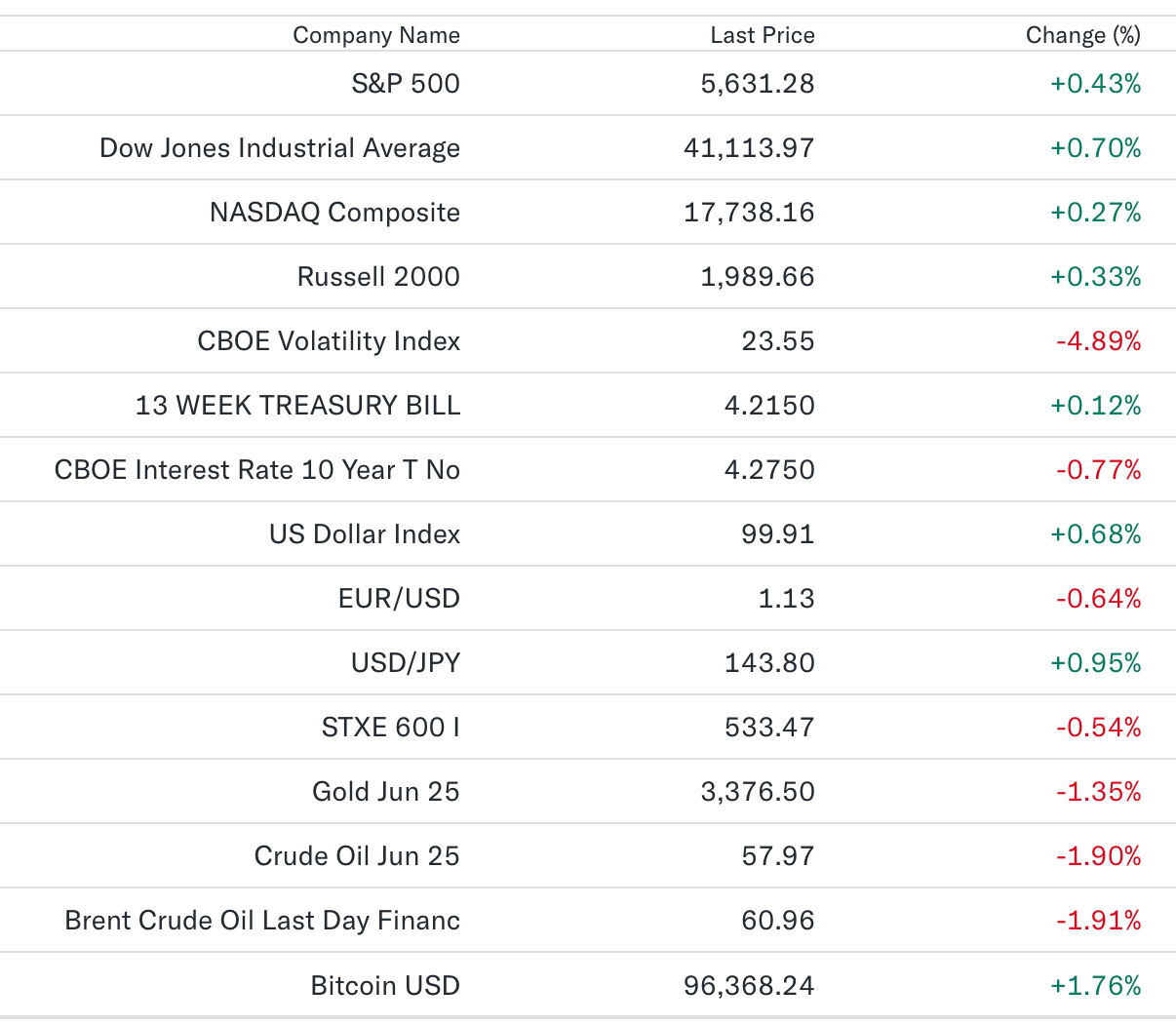Click the 41,113.97 price cell
Screen dimensions: 1176x1026
749,148
